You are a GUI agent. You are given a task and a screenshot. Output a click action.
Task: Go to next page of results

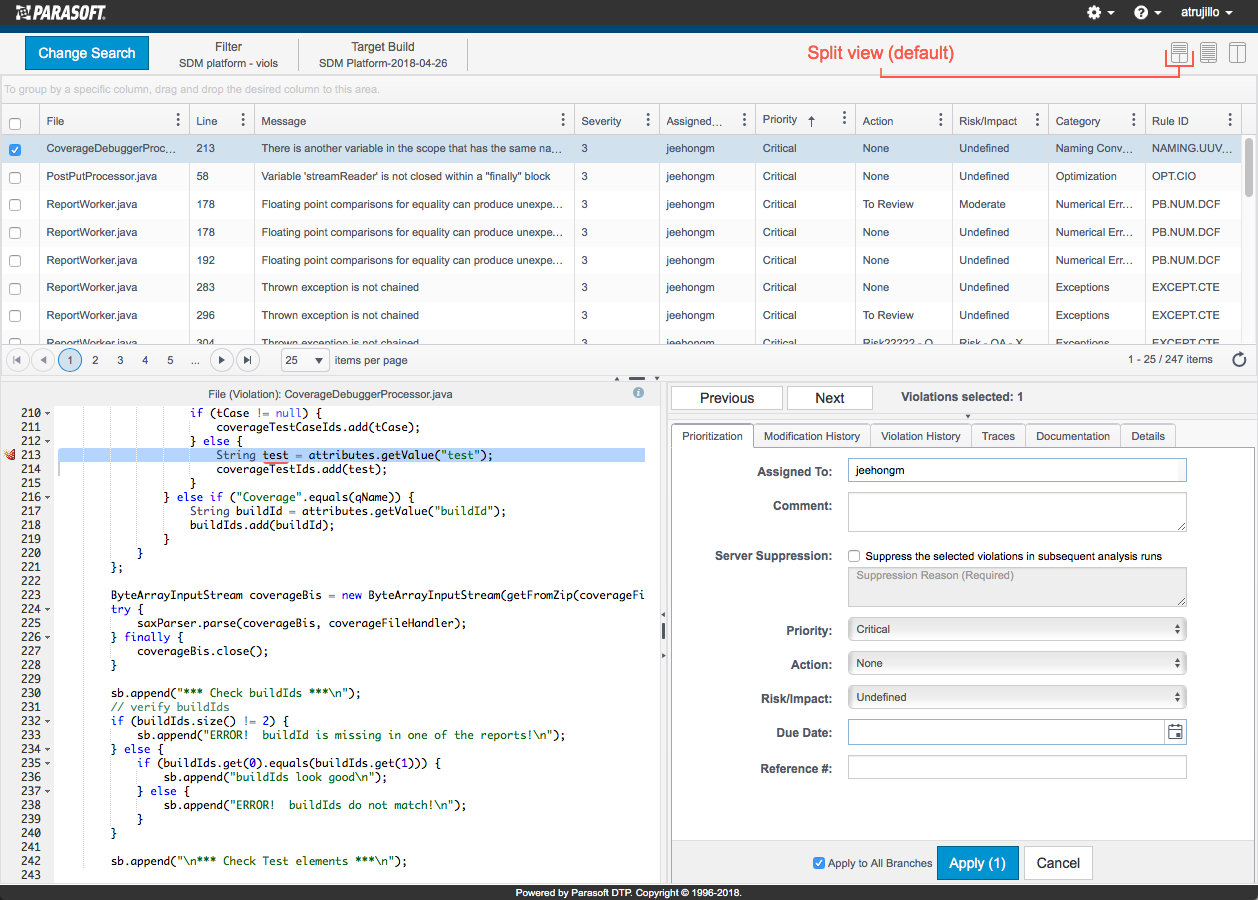222,360
